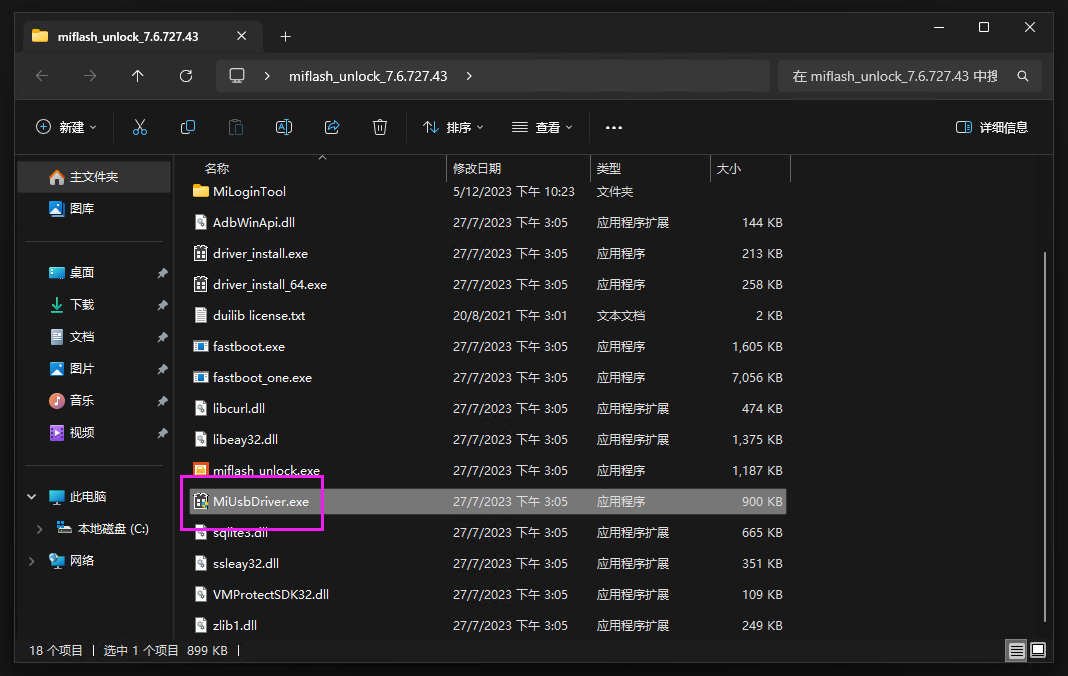Sort files by 修改日期 column header
Image resolution: width=1068 pixels, height=676 pixels.
click(x=478, y=169)
